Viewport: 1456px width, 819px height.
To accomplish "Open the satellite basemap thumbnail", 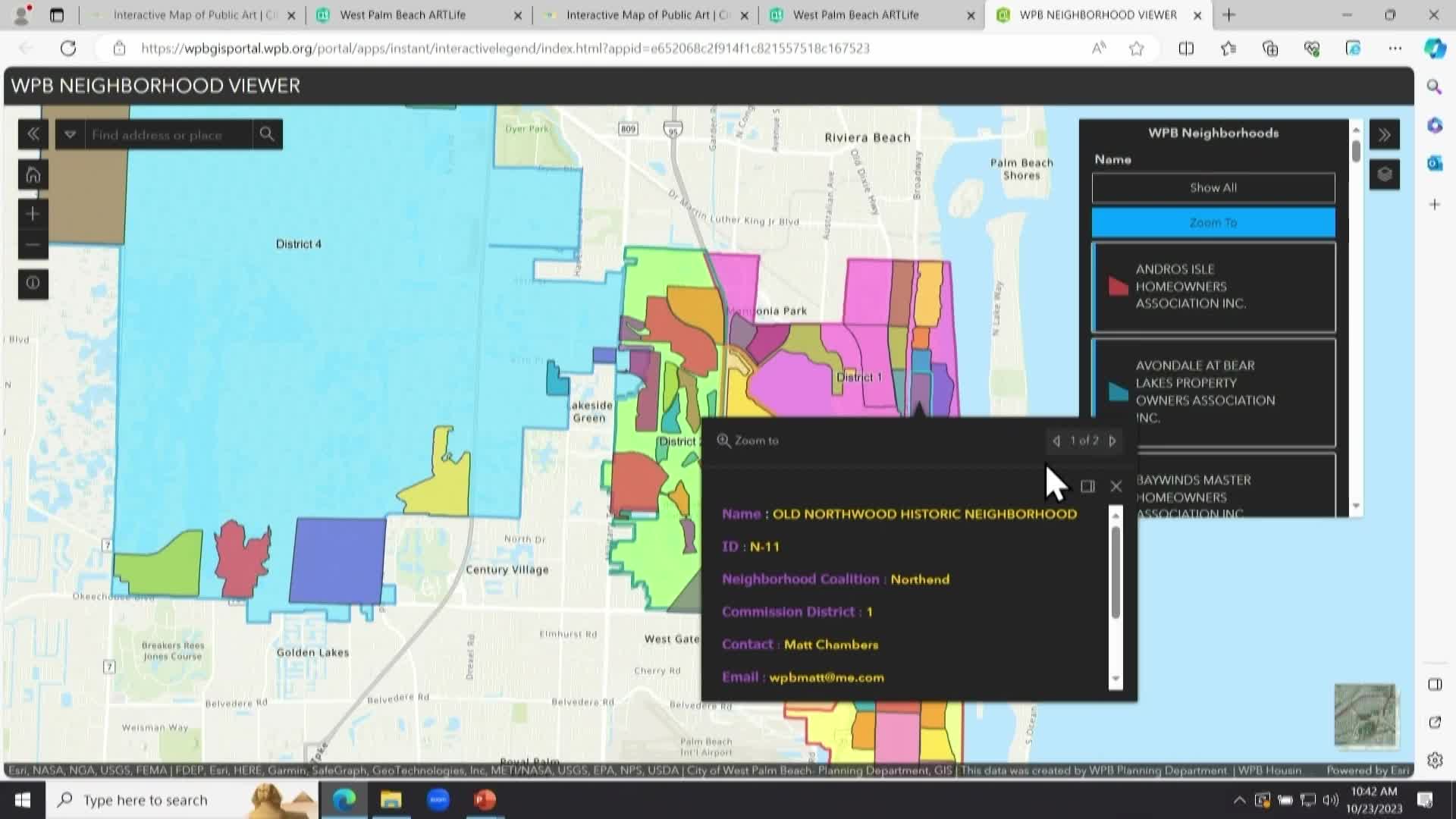I will (x=1365, y=715).
